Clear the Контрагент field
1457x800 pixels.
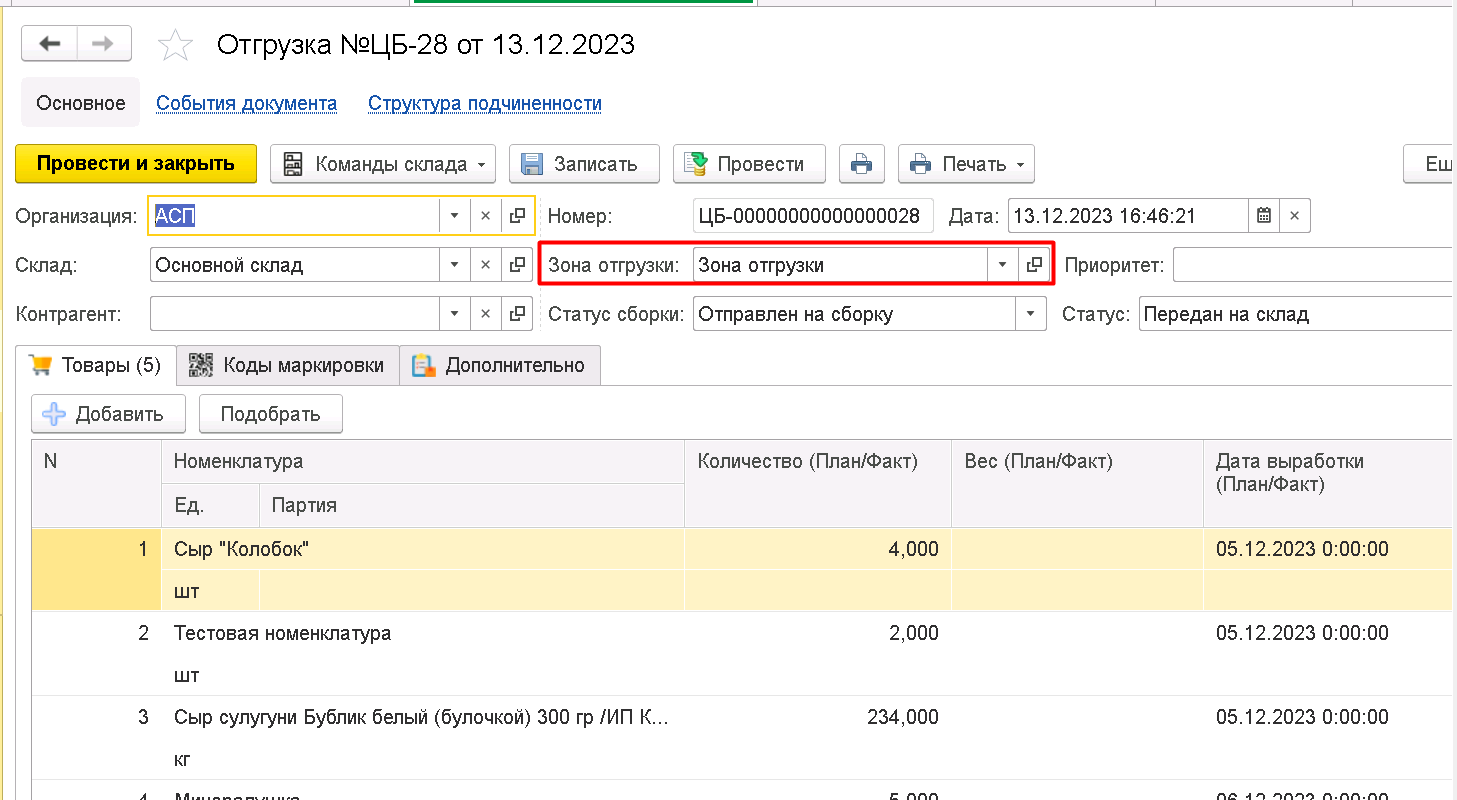point(485,314)
